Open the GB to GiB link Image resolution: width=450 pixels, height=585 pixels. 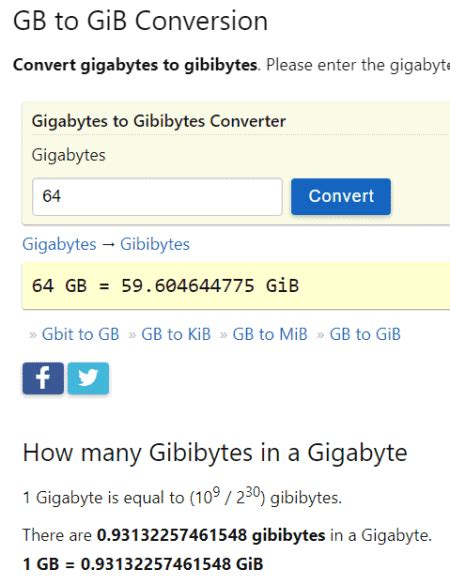click(365, 334)
